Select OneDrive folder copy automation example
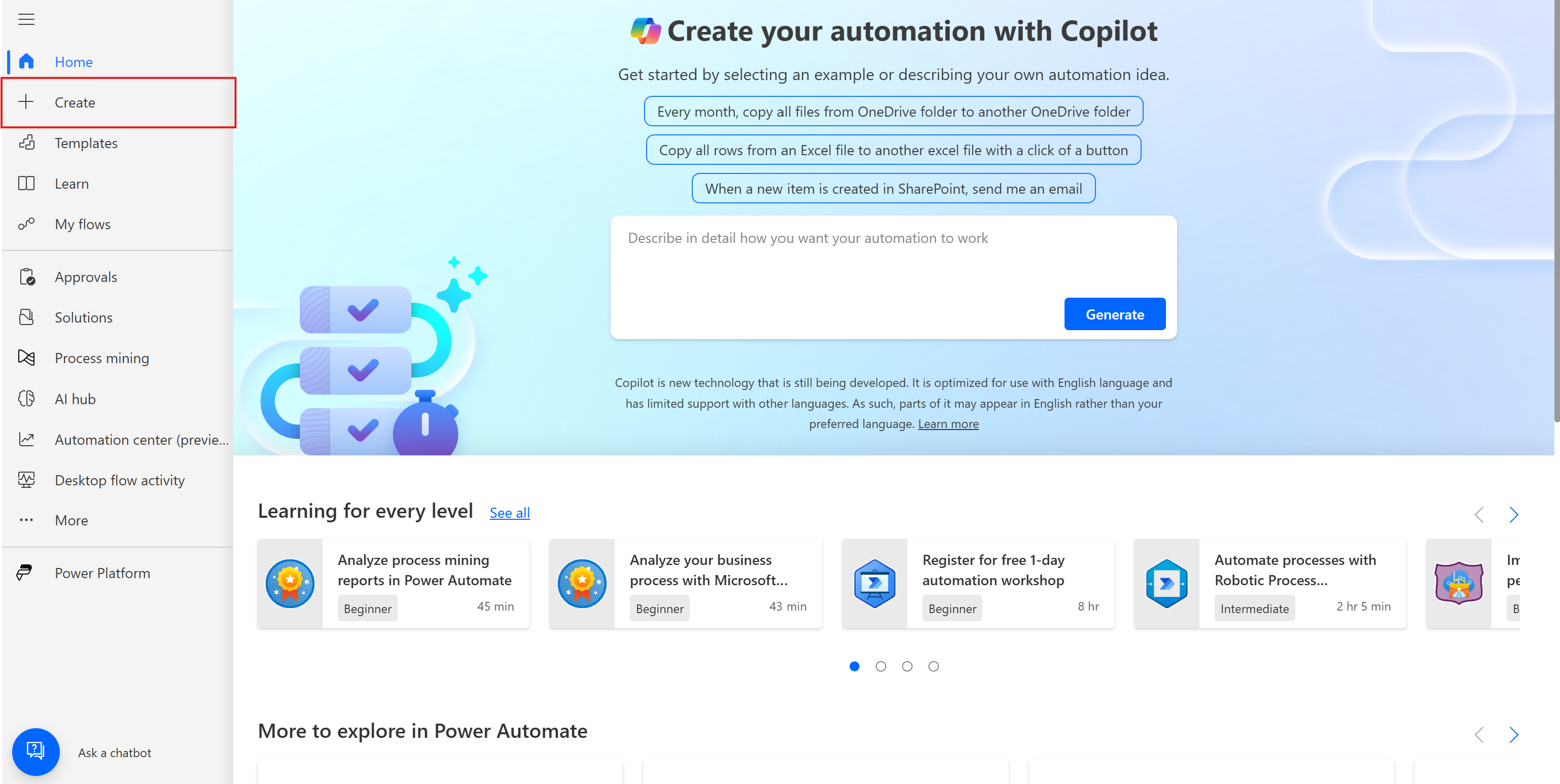Screen dimensions: 1560x784 pyautogui.click(x=893, y=111)
